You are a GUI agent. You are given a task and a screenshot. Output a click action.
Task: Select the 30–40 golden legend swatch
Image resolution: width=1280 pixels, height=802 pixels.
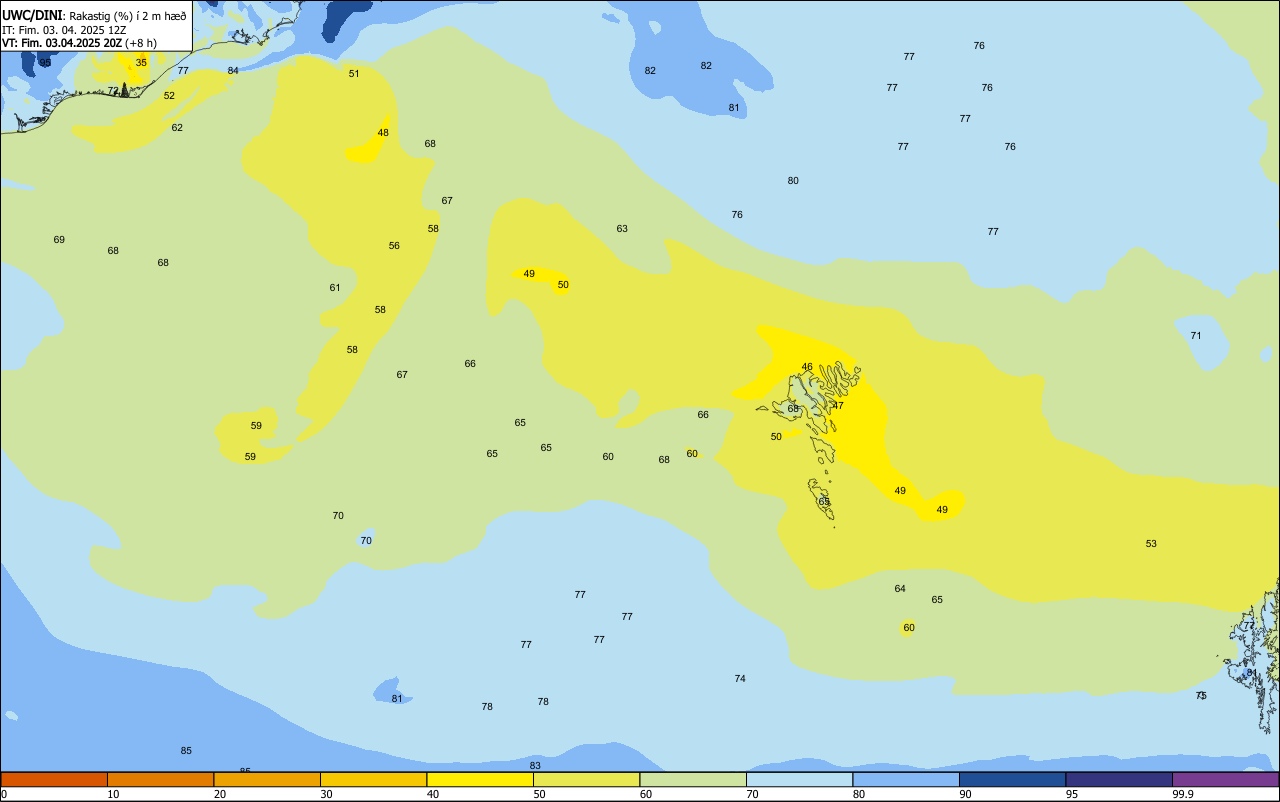[373, 779]
